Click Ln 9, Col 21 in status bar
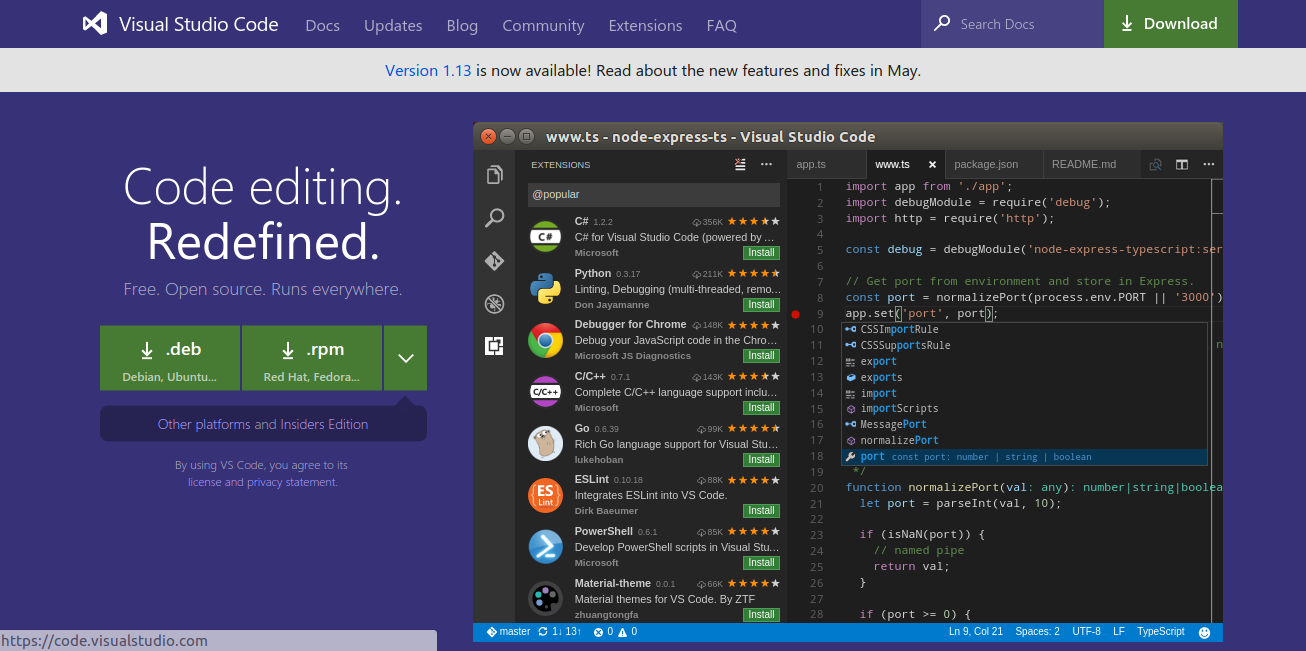Image resolution: width=1306 pixels, height=651 pixels. pos(976,632)
